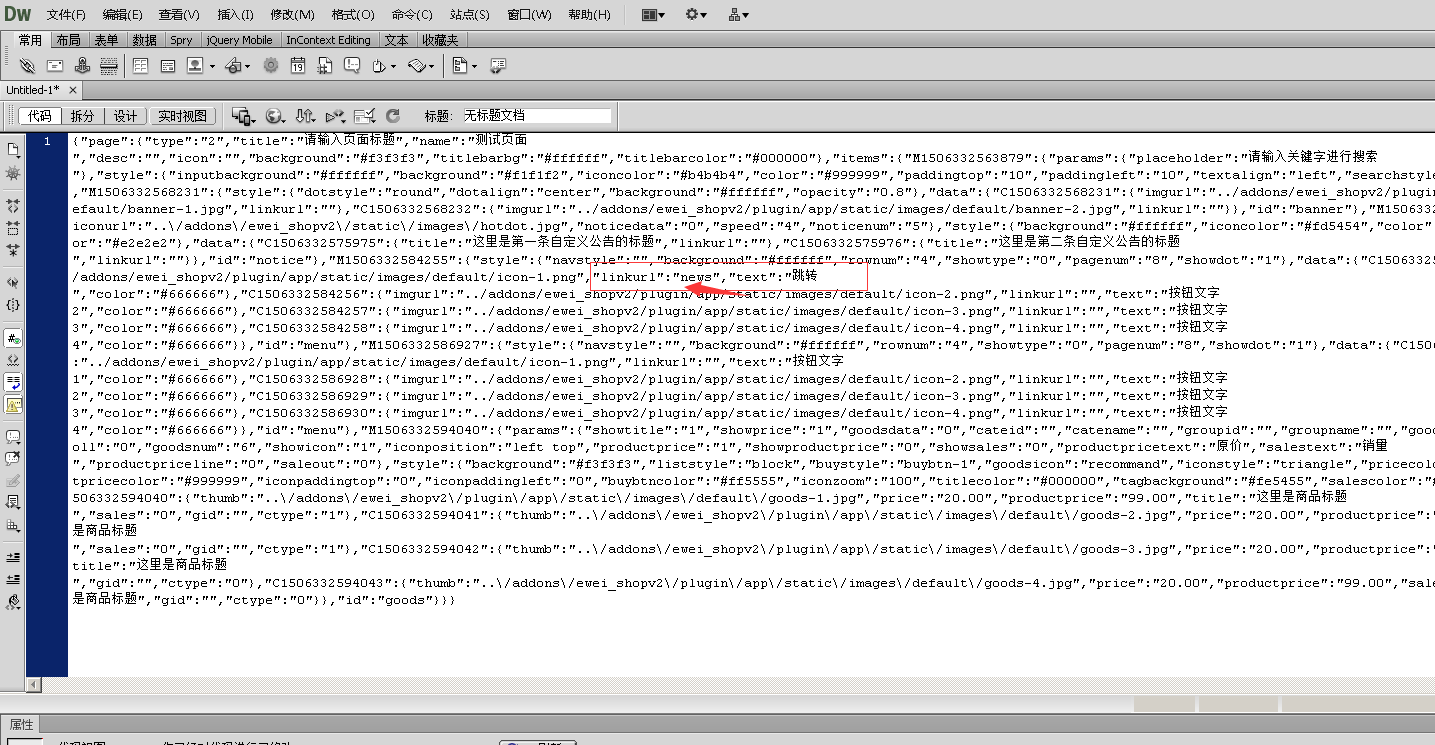Apply a comment to the code

[13, 436]
